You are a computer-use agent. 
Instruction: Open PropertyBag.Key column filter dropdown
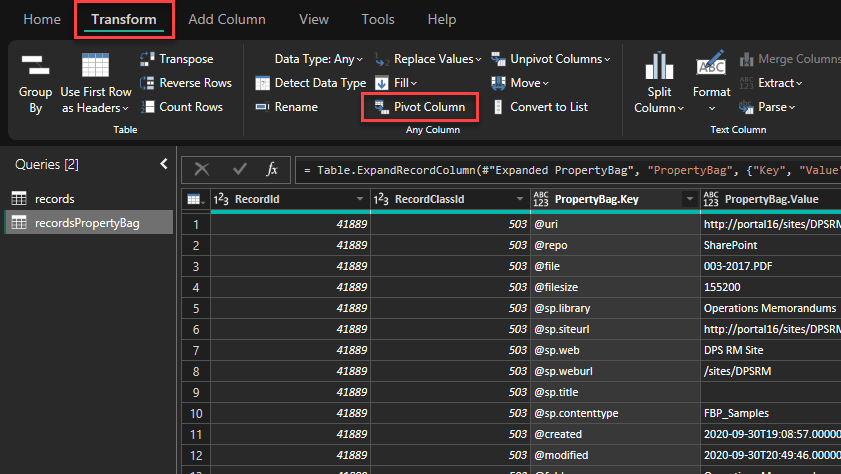pyautogui.click(x=688, y=200)
